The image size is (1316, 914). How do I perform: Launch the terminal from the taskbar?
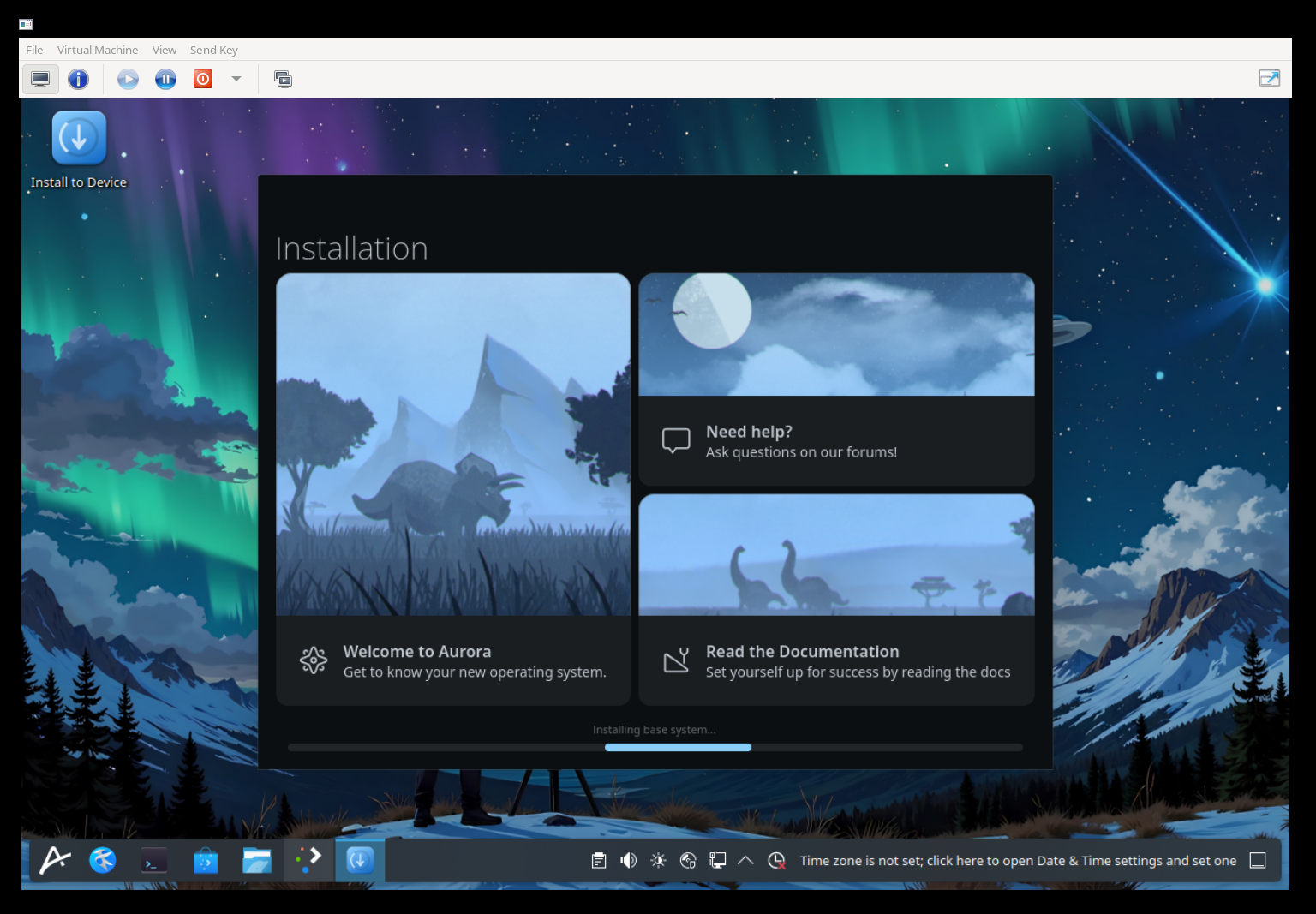(x=154, y=860)
